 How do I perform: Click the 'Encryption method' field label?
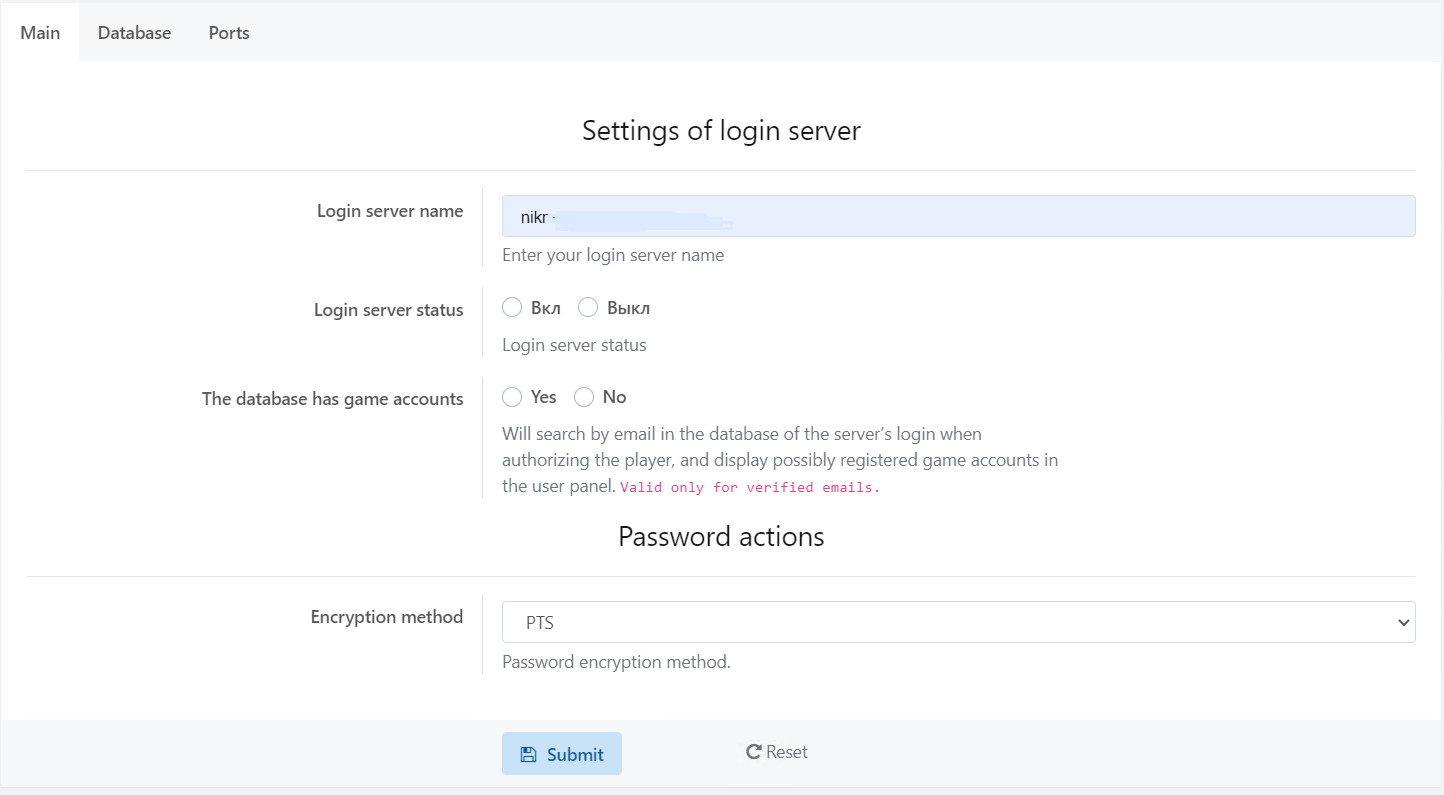click(x=386, y=617)
